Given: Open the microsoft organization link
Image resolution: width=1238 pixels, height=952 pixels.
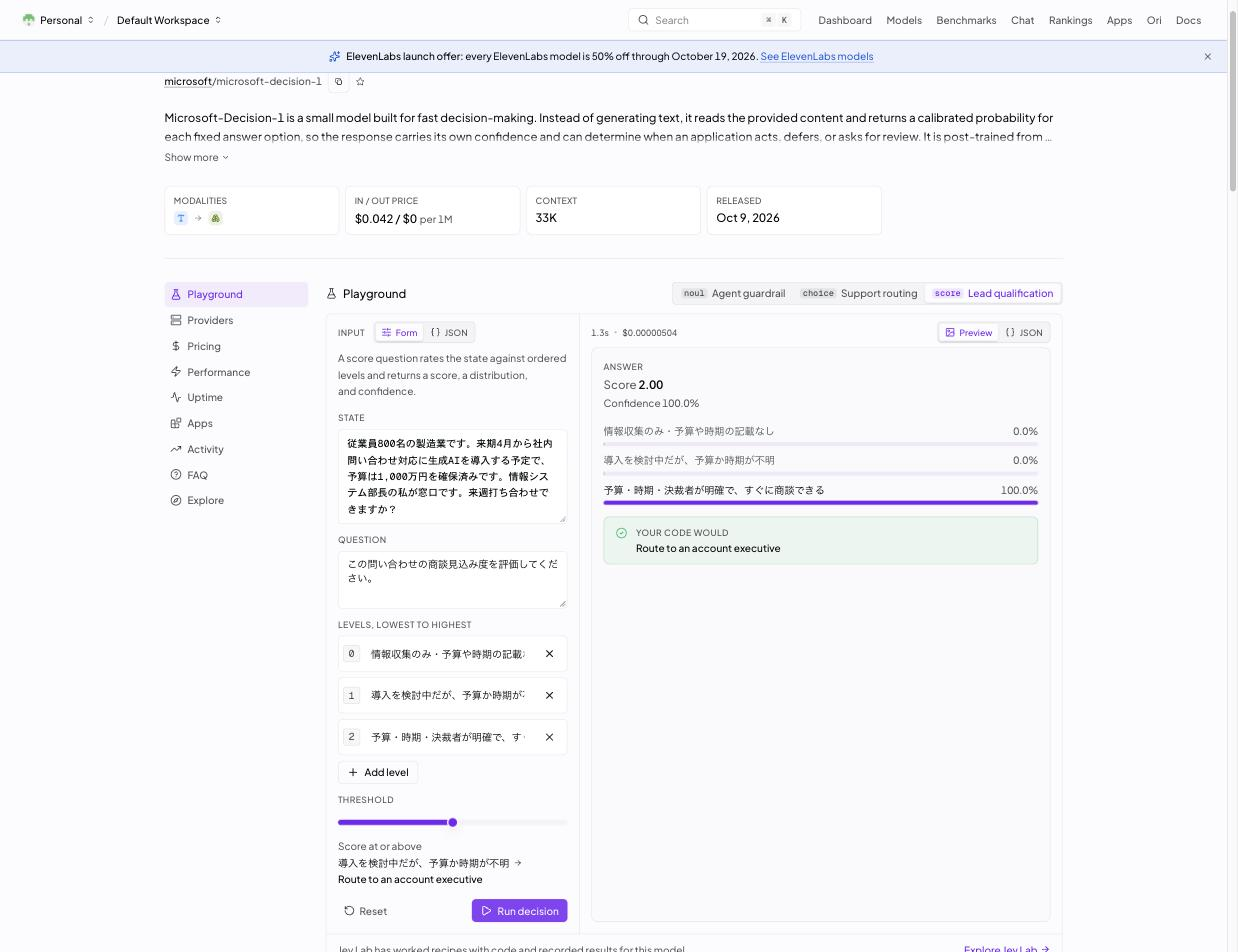Looking at the screenshot, I should (188, 81).
